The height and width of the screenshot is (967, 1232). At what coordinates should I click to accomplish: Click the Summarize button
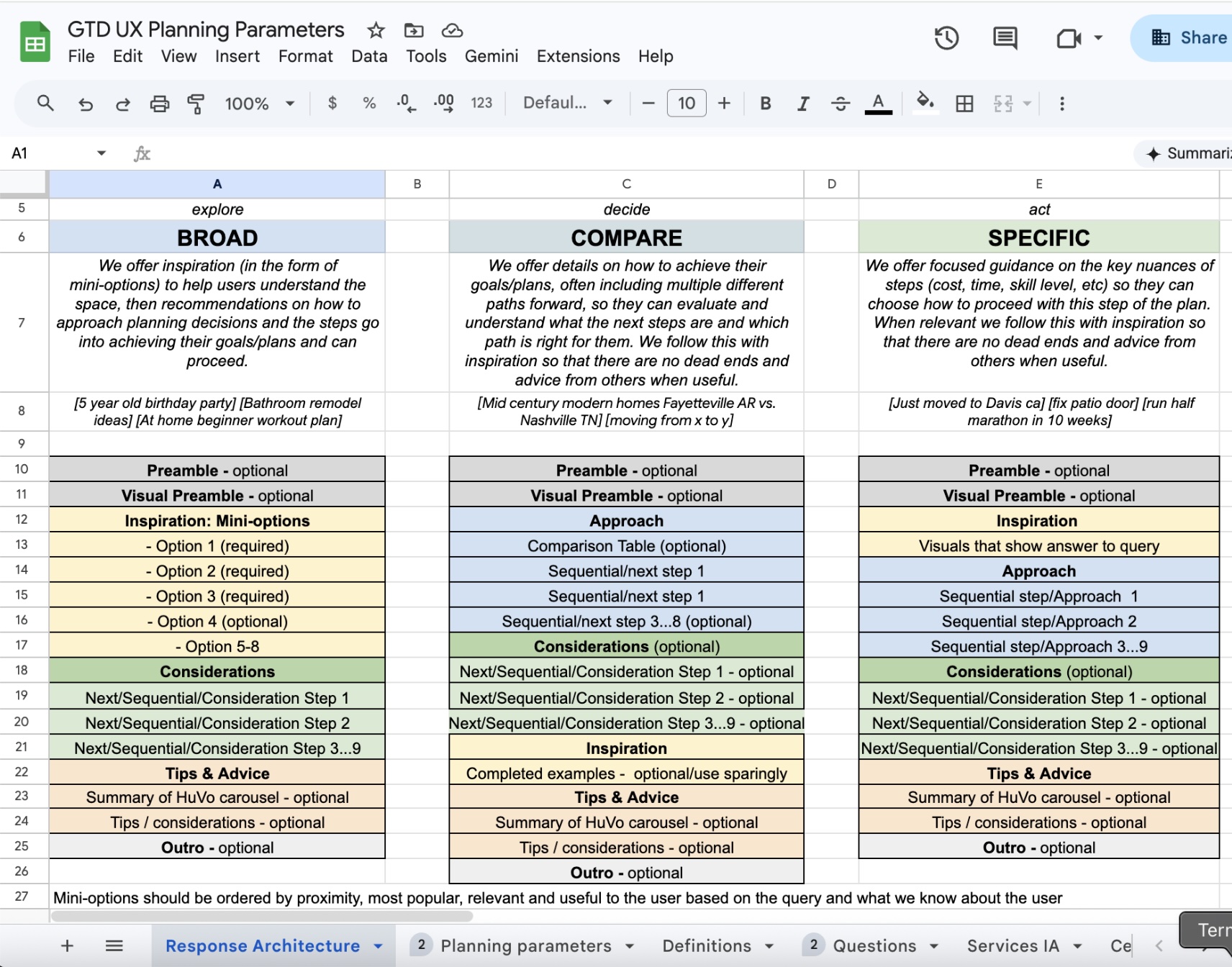pyautogui.click(x=1185, y=153)
